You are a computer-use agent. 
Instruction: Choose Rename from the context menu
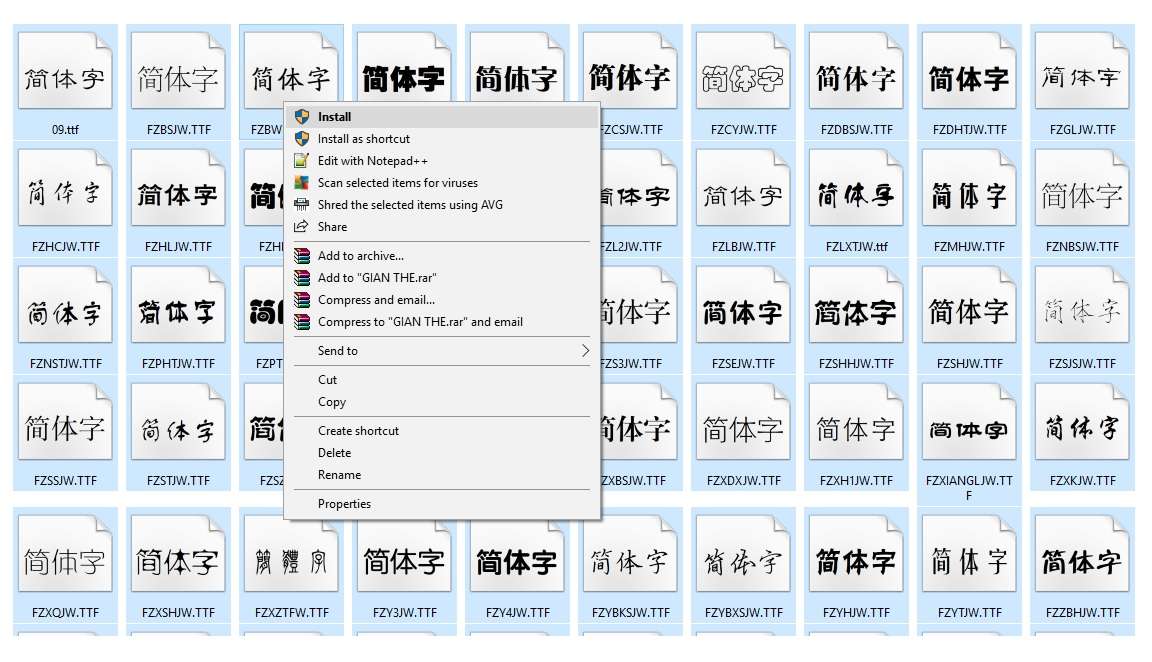pyautogui.click(x=442, y=475)
